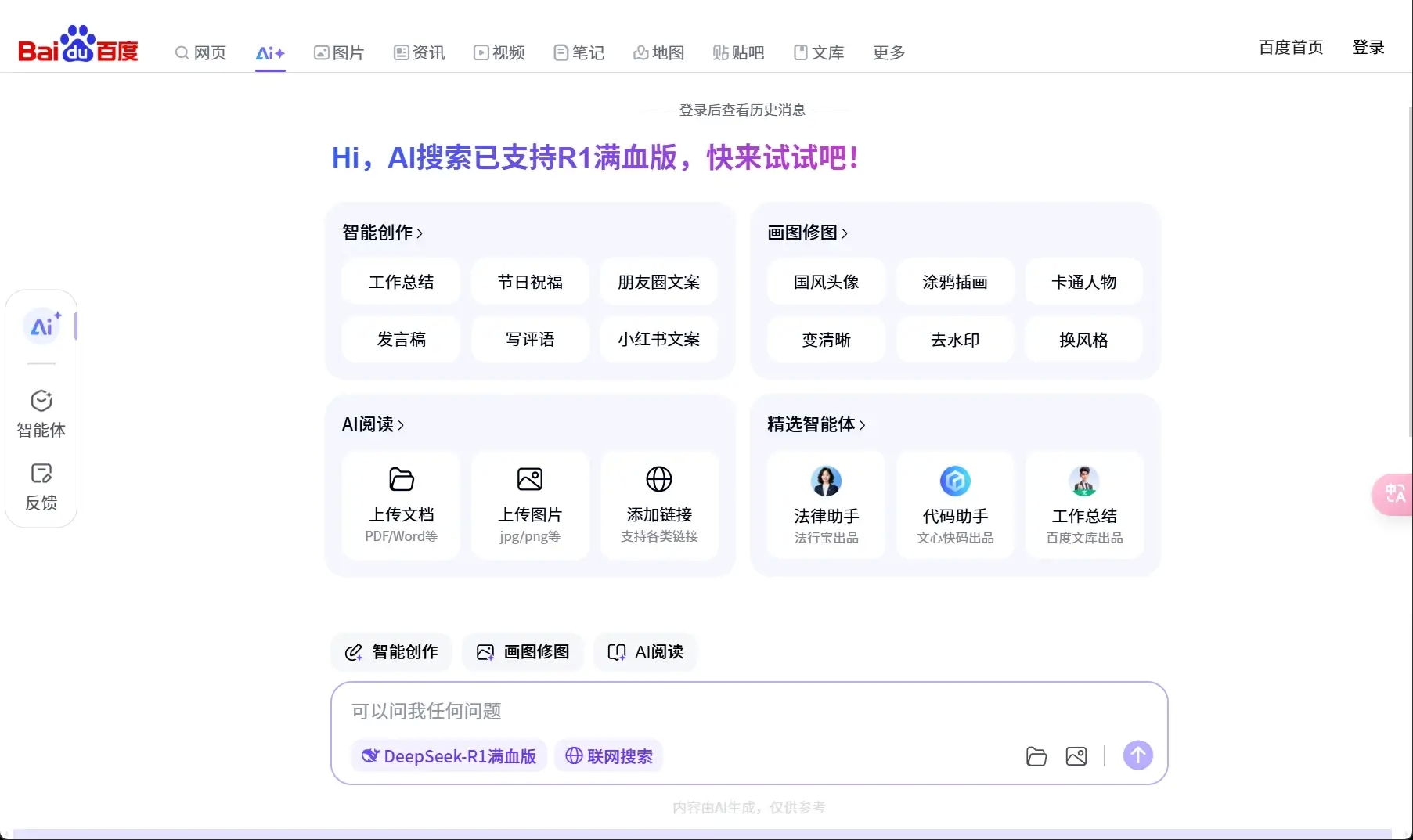The height and width of the screenshot is (840, 1413).
Task: Switch to the Ai+ tab
Action: pyautogui.click(x=270, y=52)
